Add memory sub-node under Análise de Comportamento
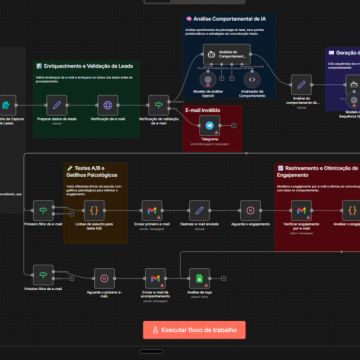The image size is (360, 360). 222,78
